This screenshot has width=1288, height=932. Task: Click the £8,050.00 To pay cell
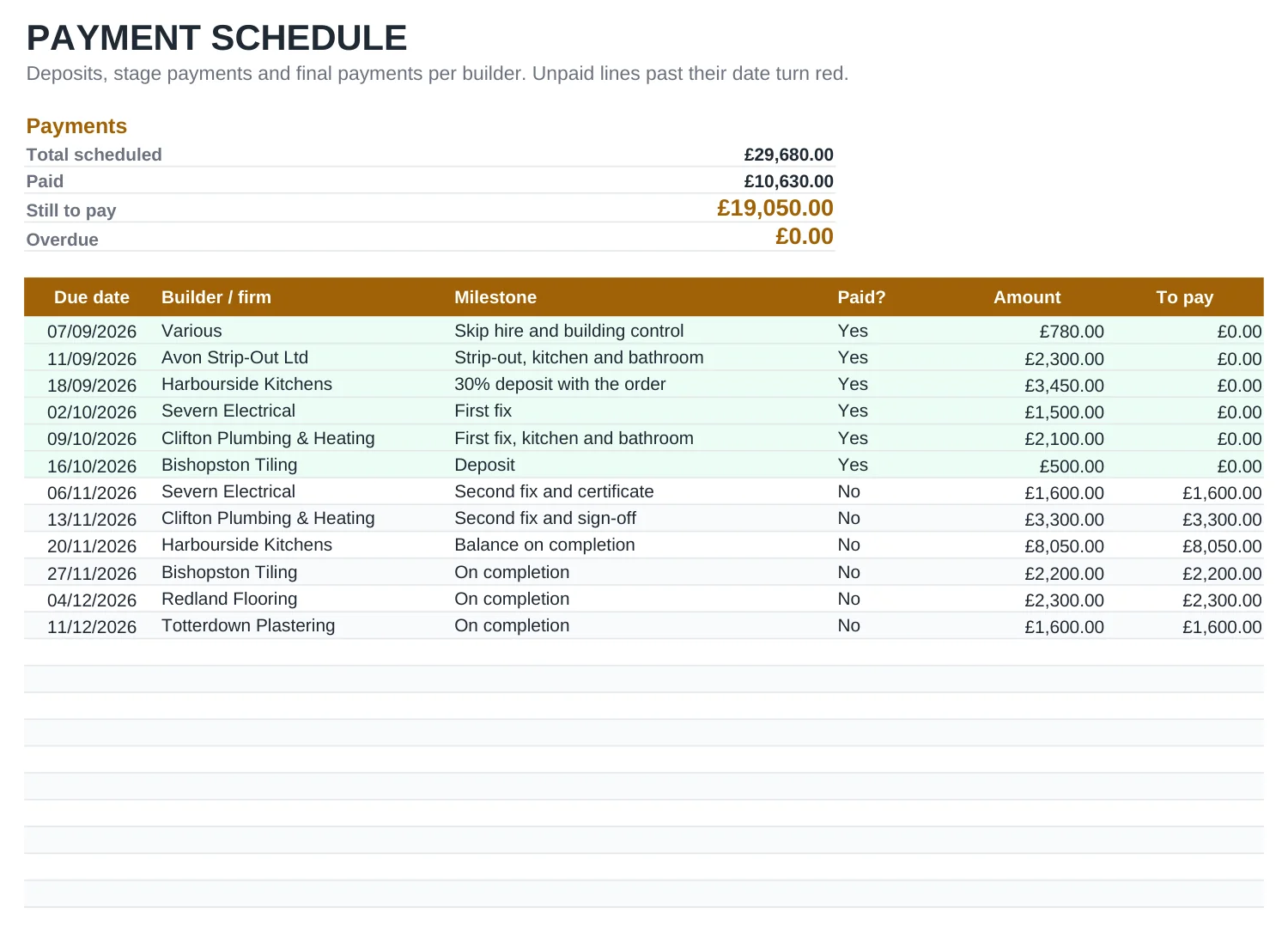1222,546
